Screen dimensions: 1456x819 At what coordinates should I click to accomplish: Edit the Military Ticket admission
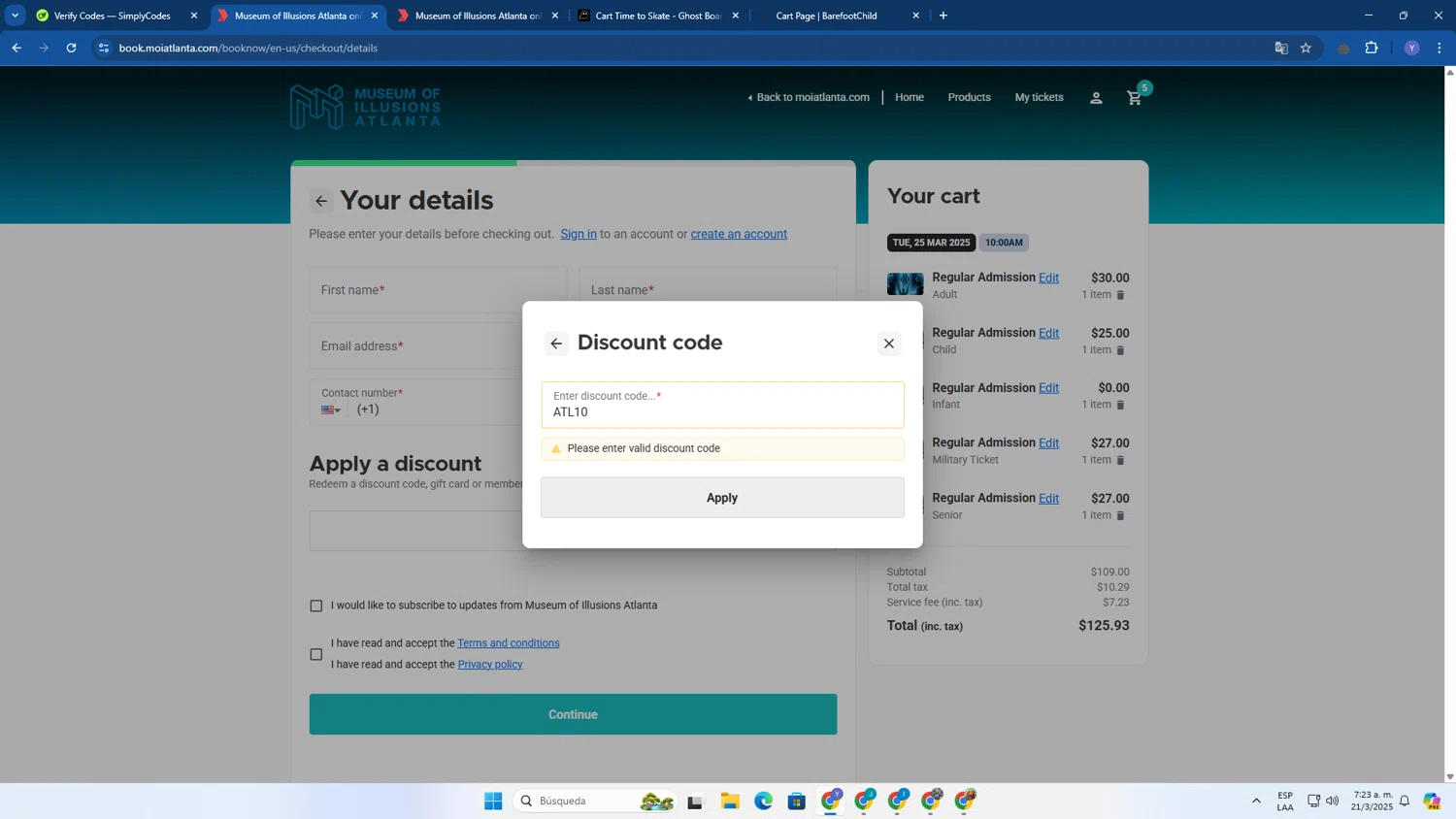point(1048,443)
